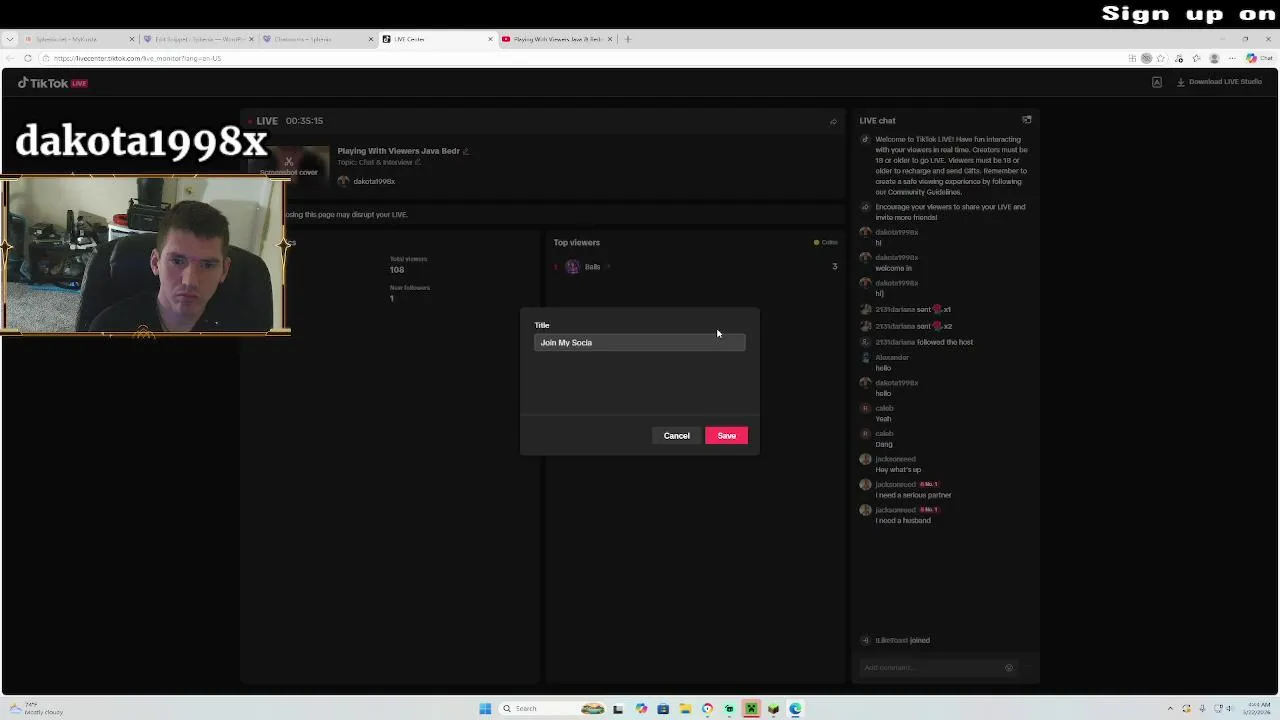Open the Windows Start menu
This screenshot has height=720, width=1280.
tap(485, 708)
